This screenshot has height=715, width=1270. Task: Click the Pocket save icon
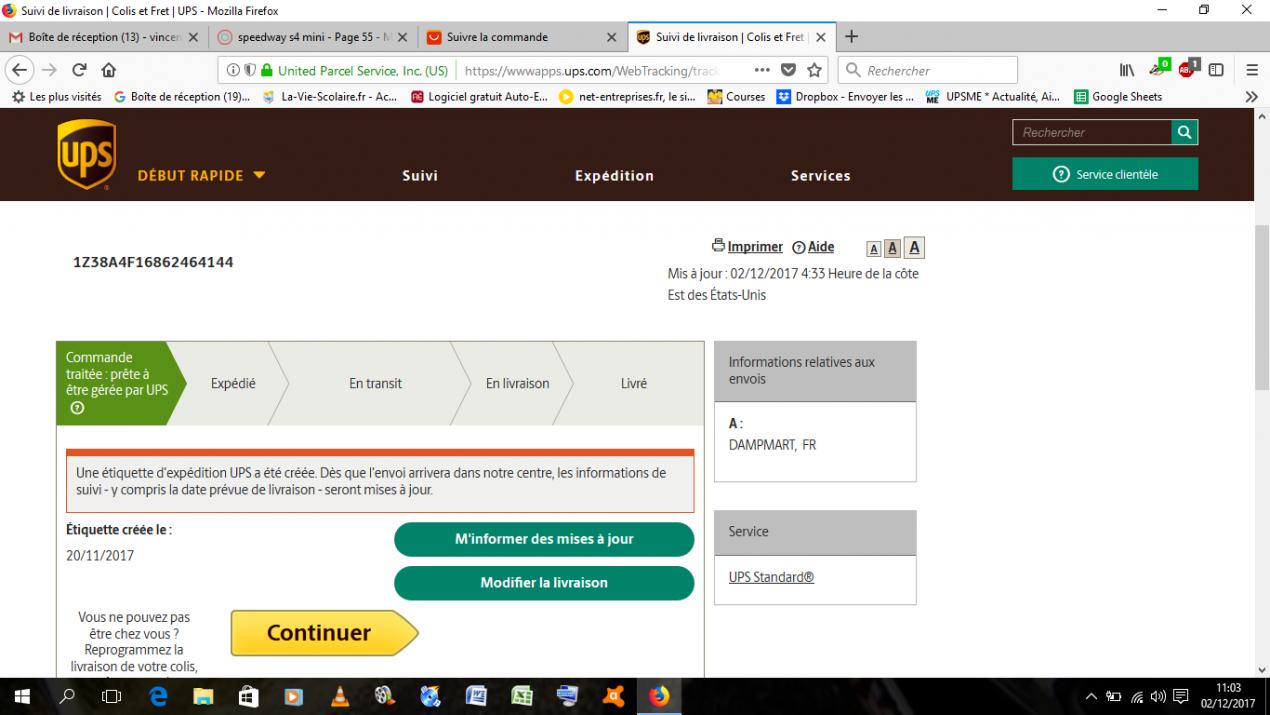[x=788, y=70]
